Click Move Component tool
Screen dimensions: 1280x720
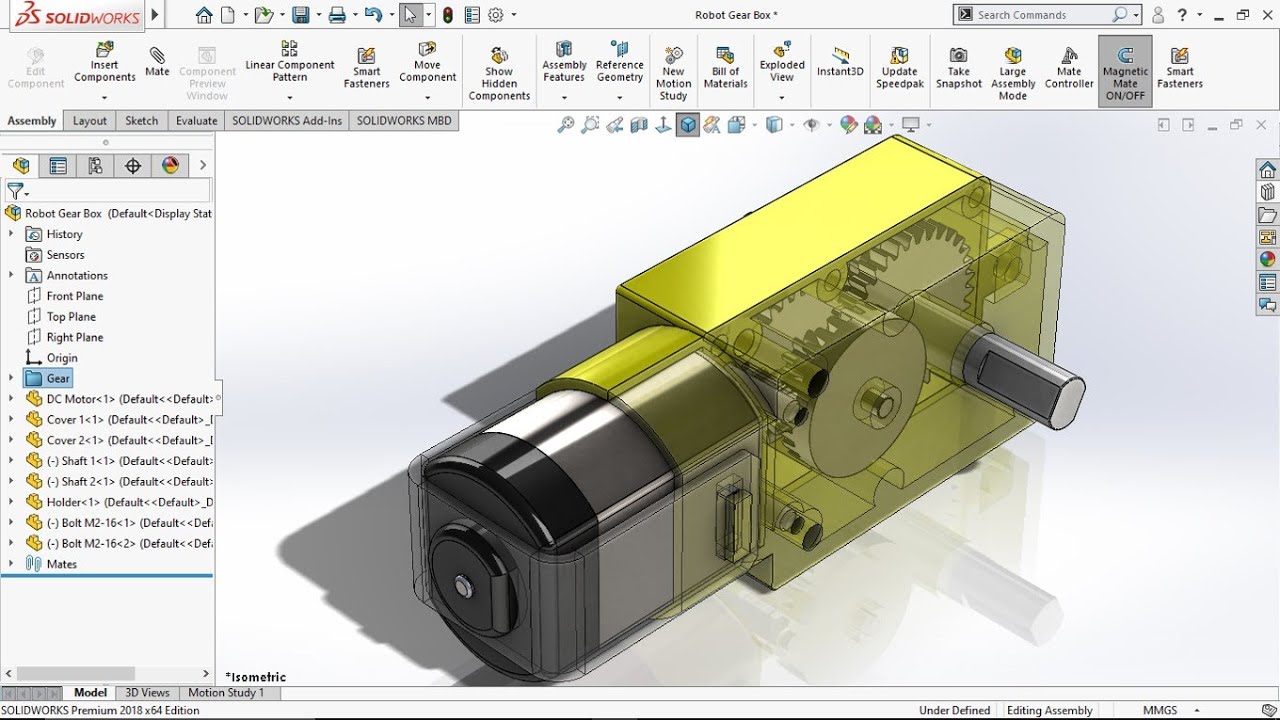427,64
